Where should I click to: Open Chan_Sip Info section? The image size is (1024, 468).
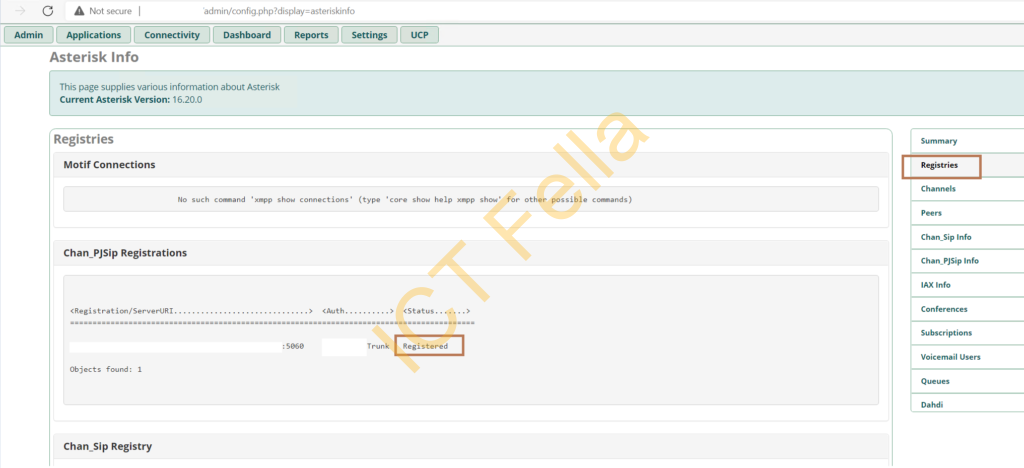pos(967,237)
